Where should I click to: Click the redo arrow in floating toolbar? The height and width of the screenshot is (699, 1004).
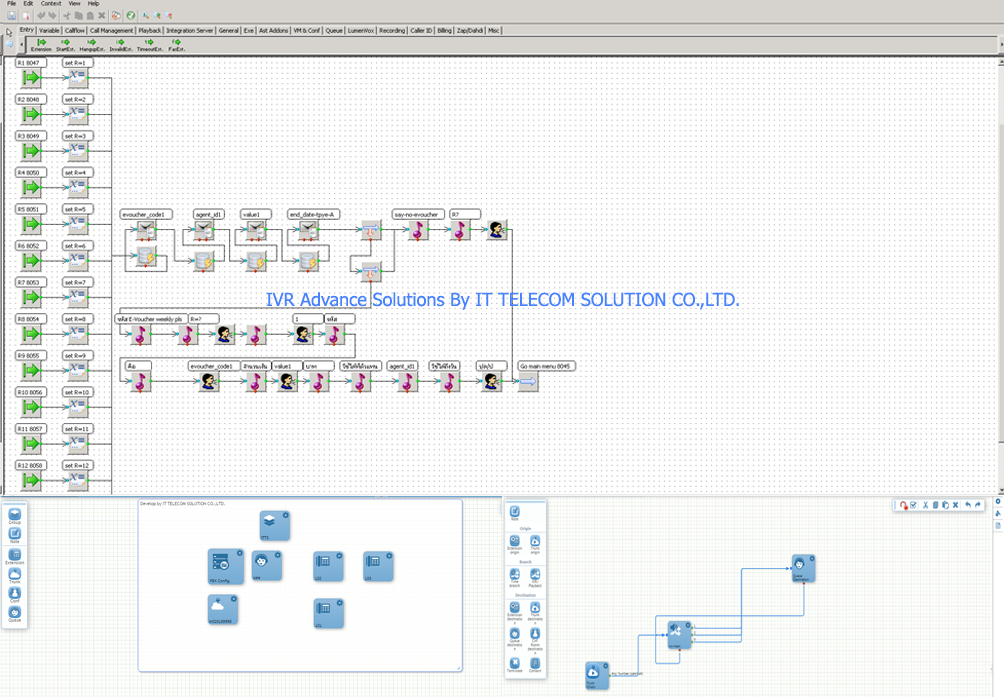coord(978,505)
